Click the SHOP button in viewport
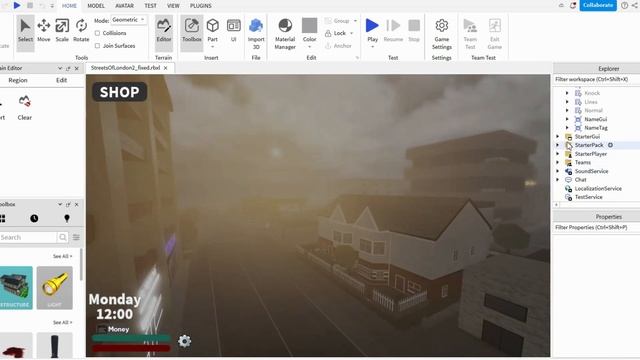 pos(120,92)
